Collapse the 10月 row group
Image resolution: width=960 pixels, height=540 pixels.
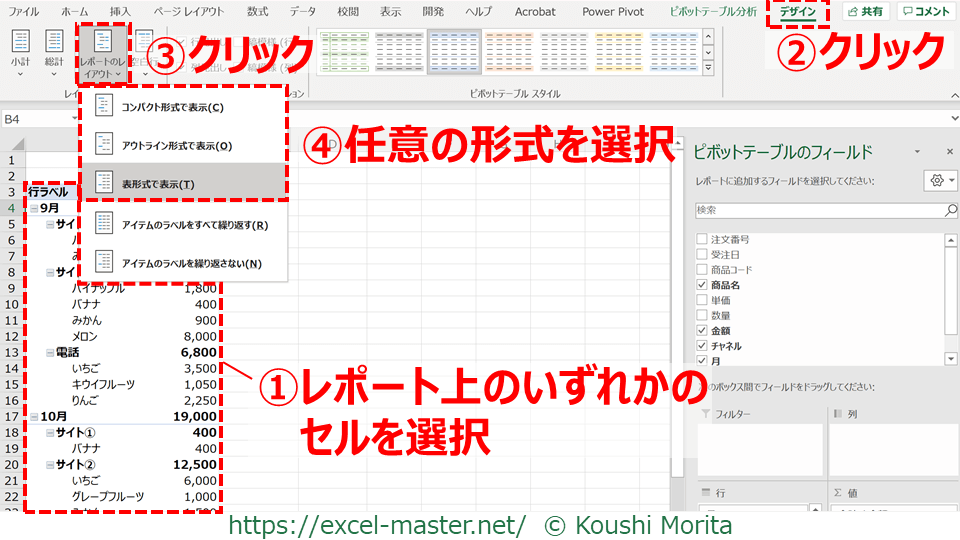tap(35, 416)
